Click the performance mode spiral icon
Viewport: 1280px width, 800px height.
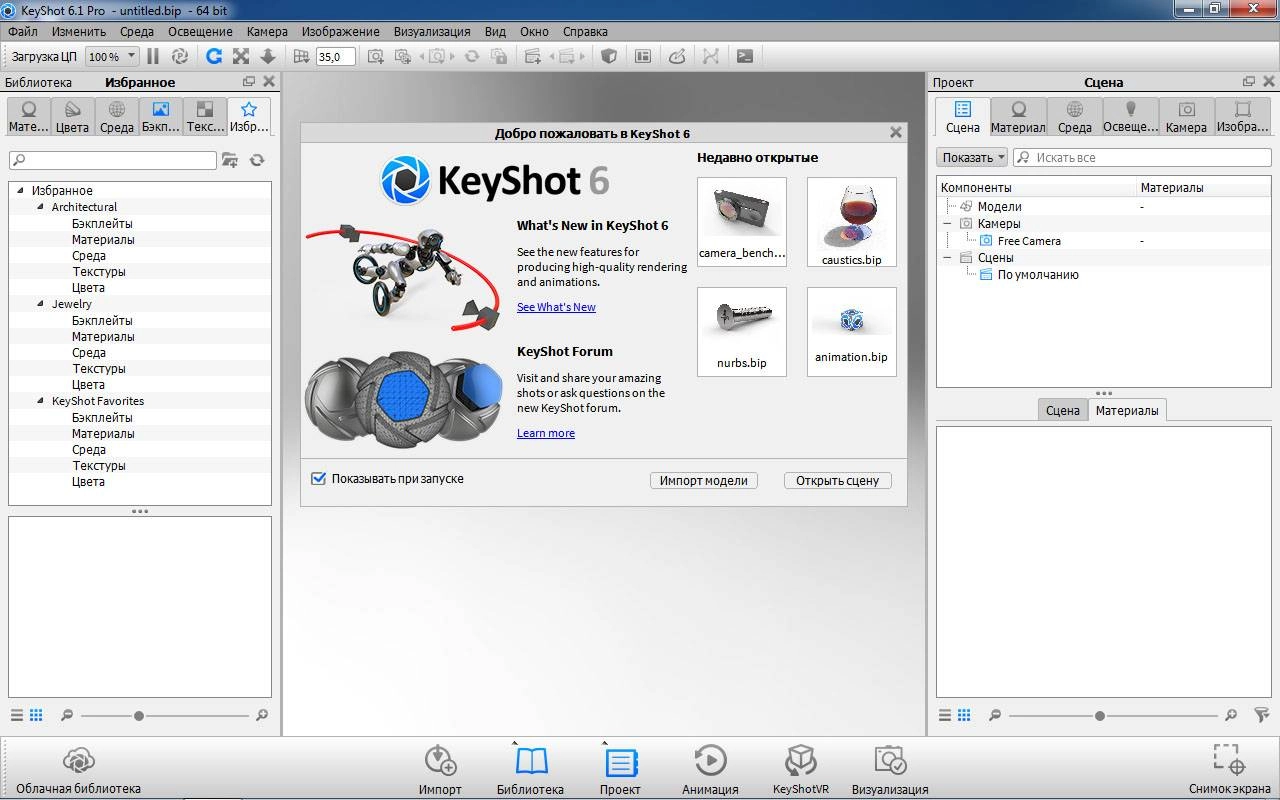tap(180, 57)
